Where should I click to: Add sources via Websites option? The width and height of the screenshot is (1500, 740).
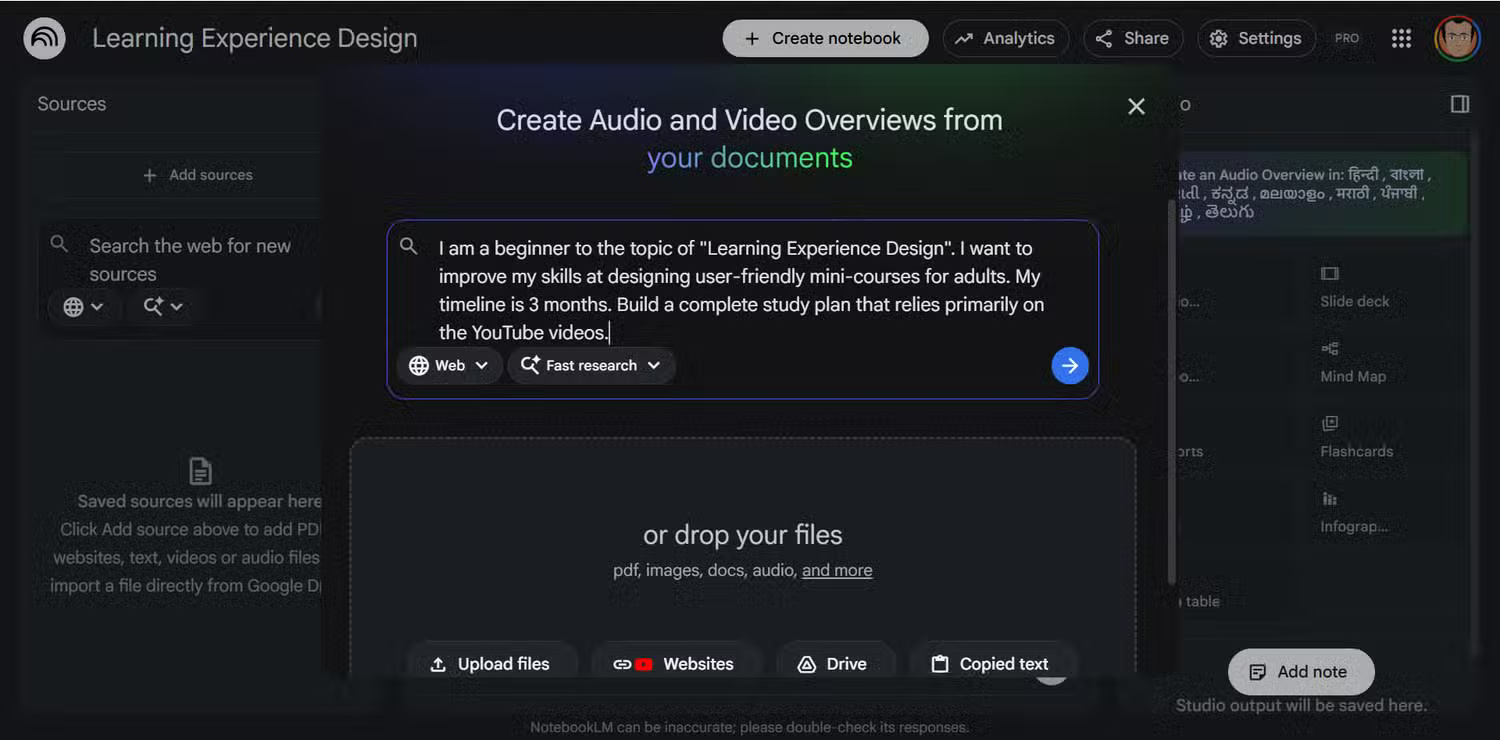point(677,663)
